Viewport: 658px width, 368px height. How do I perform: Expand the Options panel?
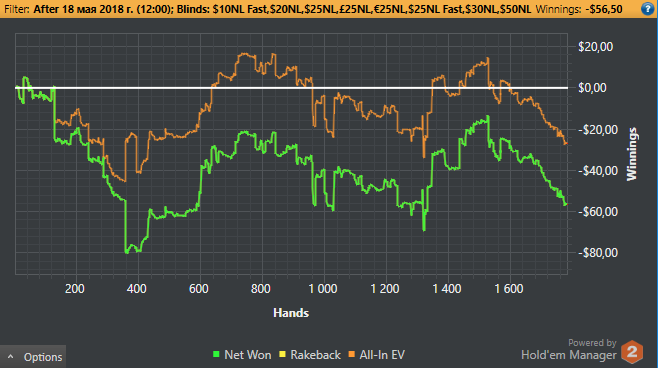coord(33,357)
